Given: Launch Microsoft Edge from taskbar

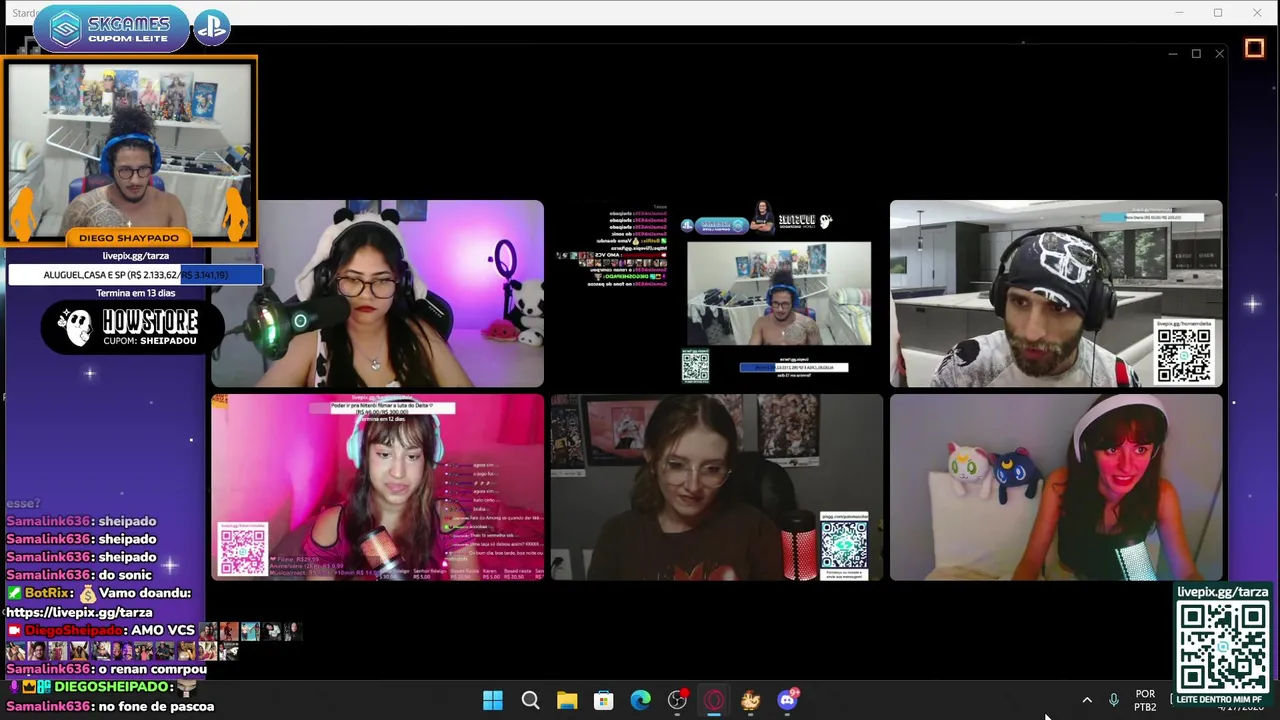Looking at the screenshot, I should [x=641, y=701].
